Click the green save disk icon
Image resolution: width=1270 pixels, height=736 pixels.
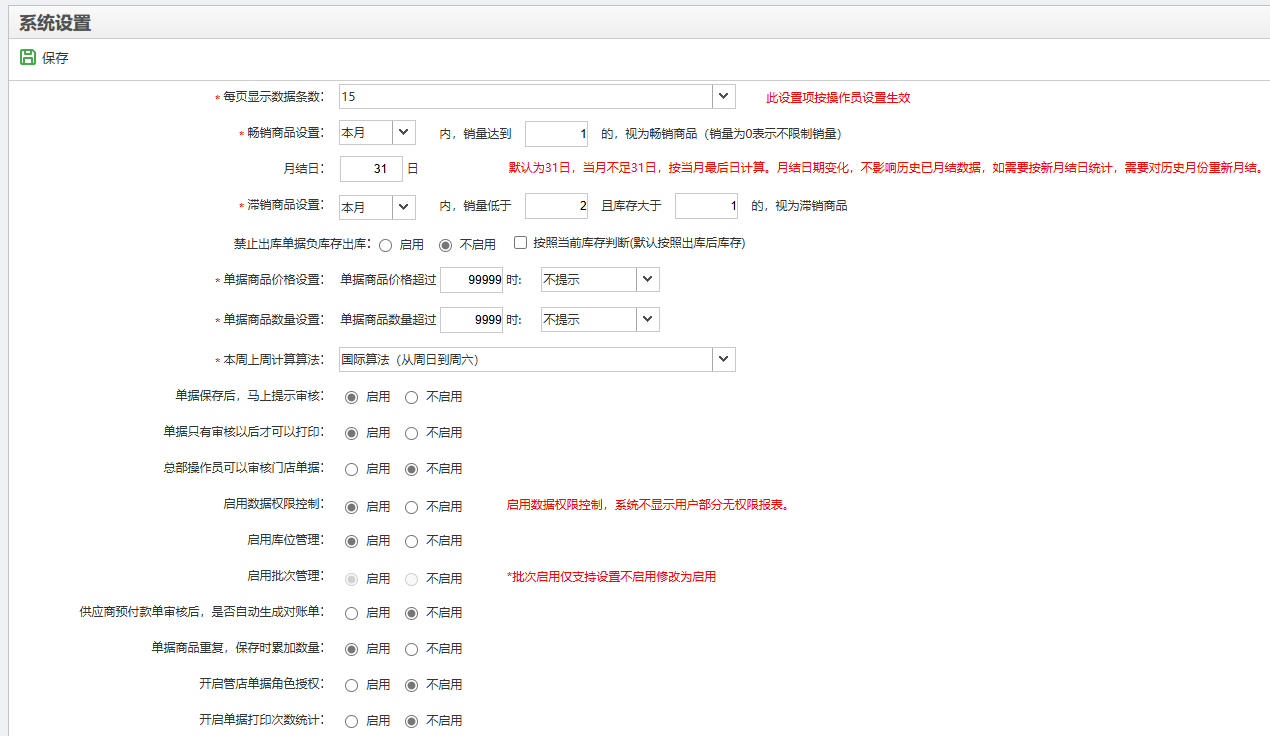click(x=28, y=57)
